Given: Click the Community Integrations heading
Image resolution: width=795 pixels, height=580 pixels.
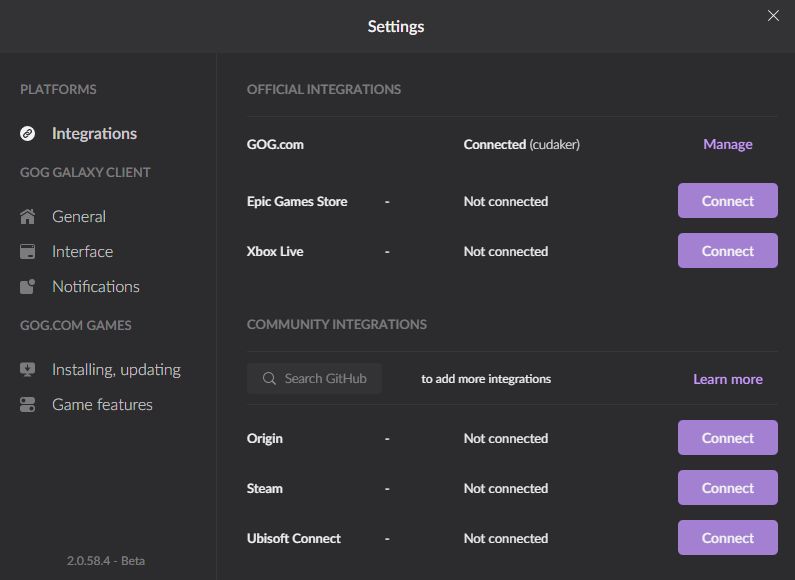Looking at the screenshot, I should [x=337, y=324].
